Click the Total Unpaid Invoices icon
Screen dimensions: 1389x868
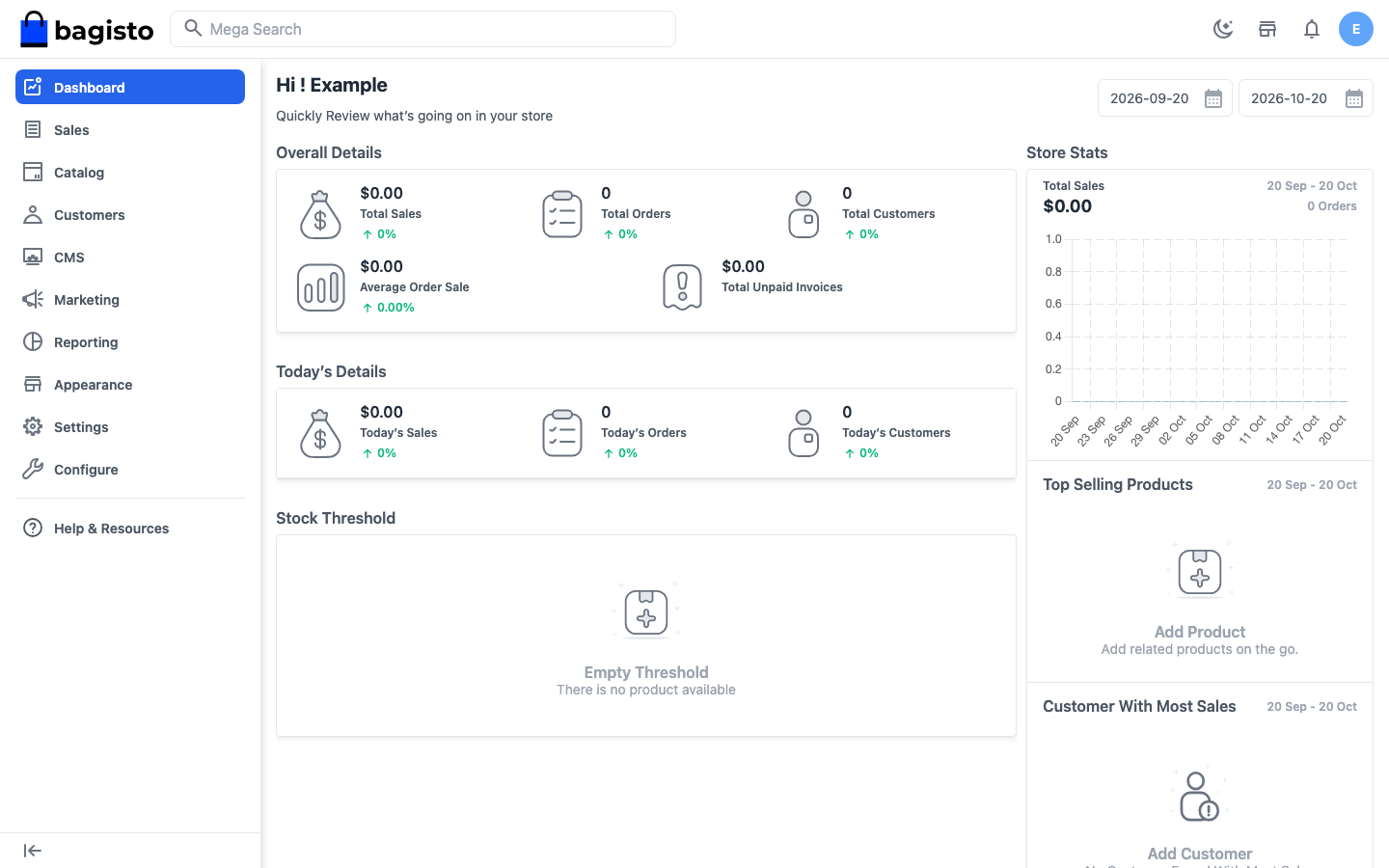click(x=683, y=287)
